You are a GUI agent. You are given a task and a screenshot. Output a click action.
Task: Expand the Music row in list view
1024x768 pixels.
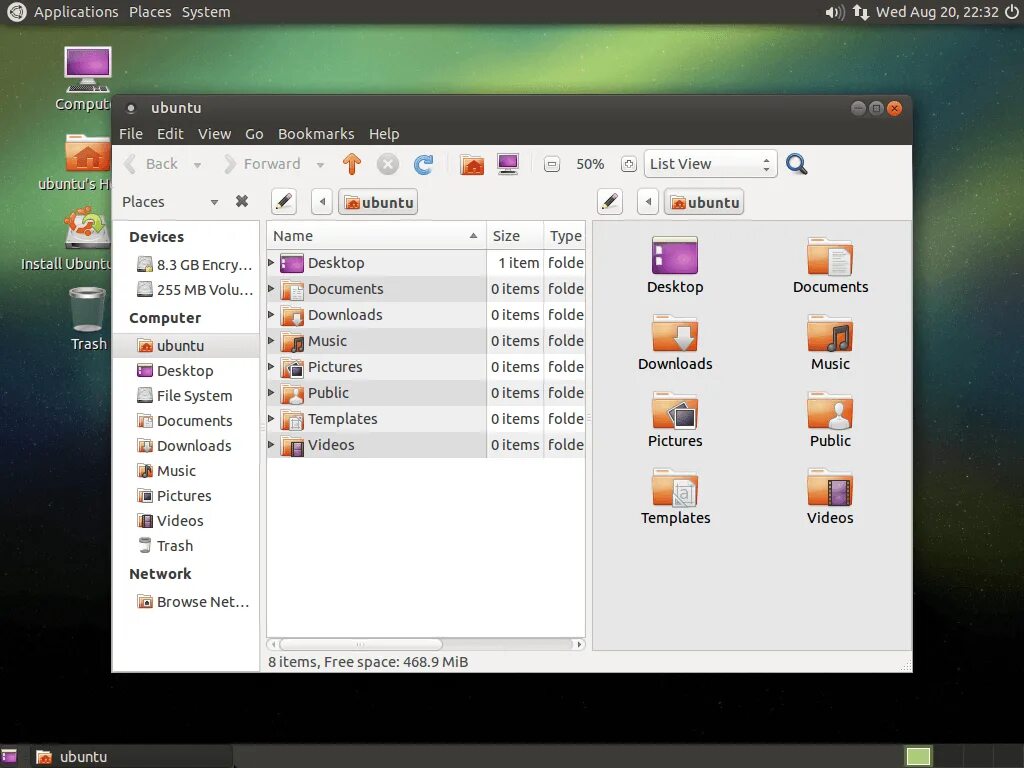tap(271, 340)
